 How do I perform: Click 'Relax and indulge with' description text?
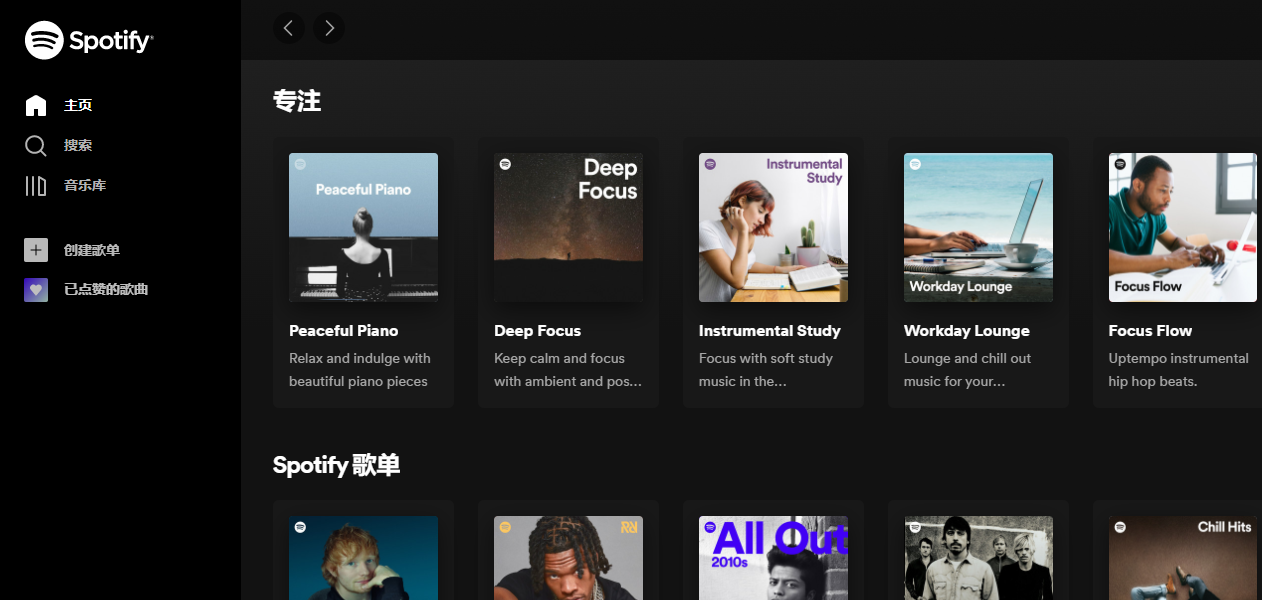360,358
